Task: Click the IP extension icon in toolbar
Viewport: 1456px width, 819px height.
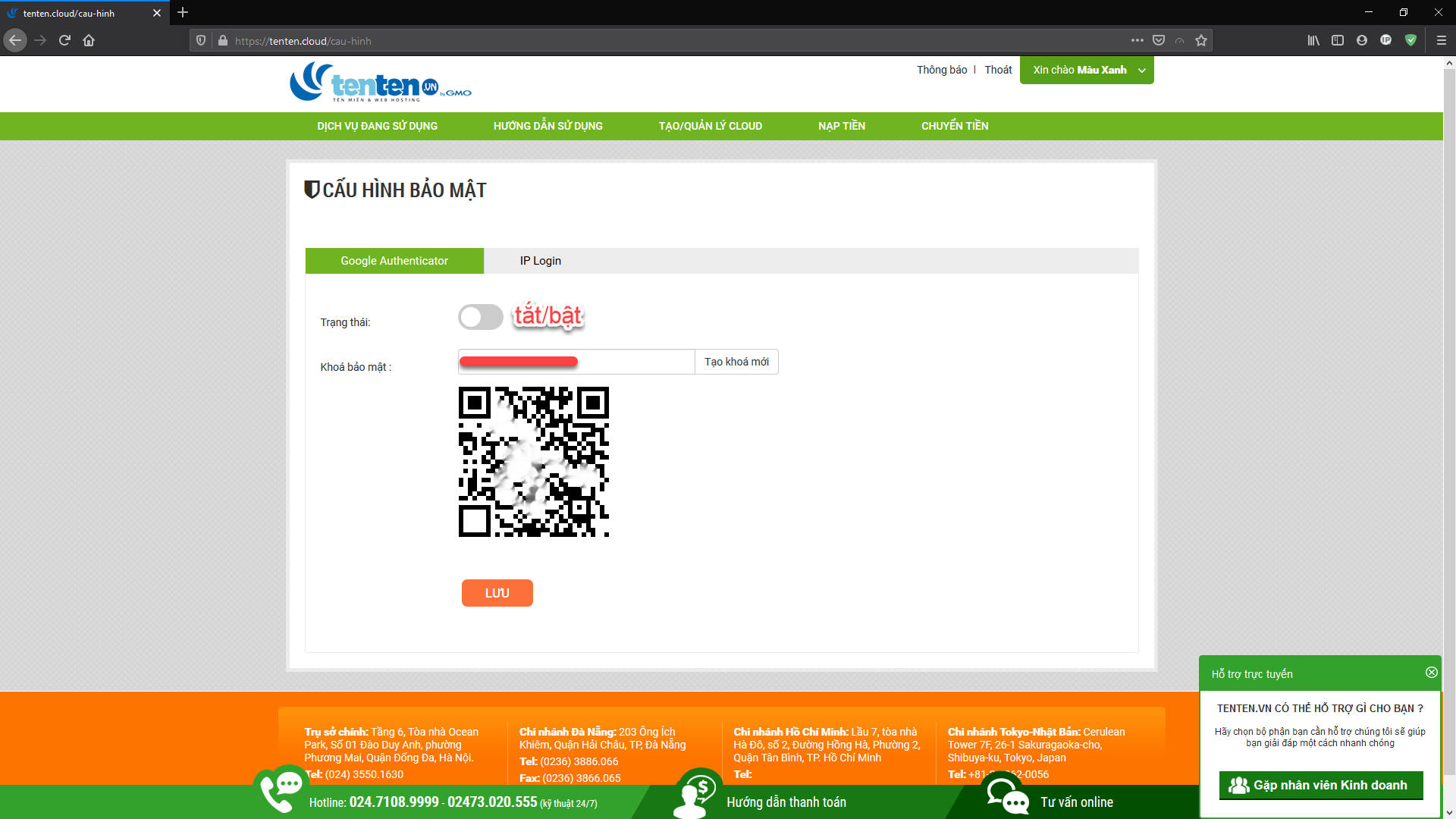Action: (x=1386, y=40)
